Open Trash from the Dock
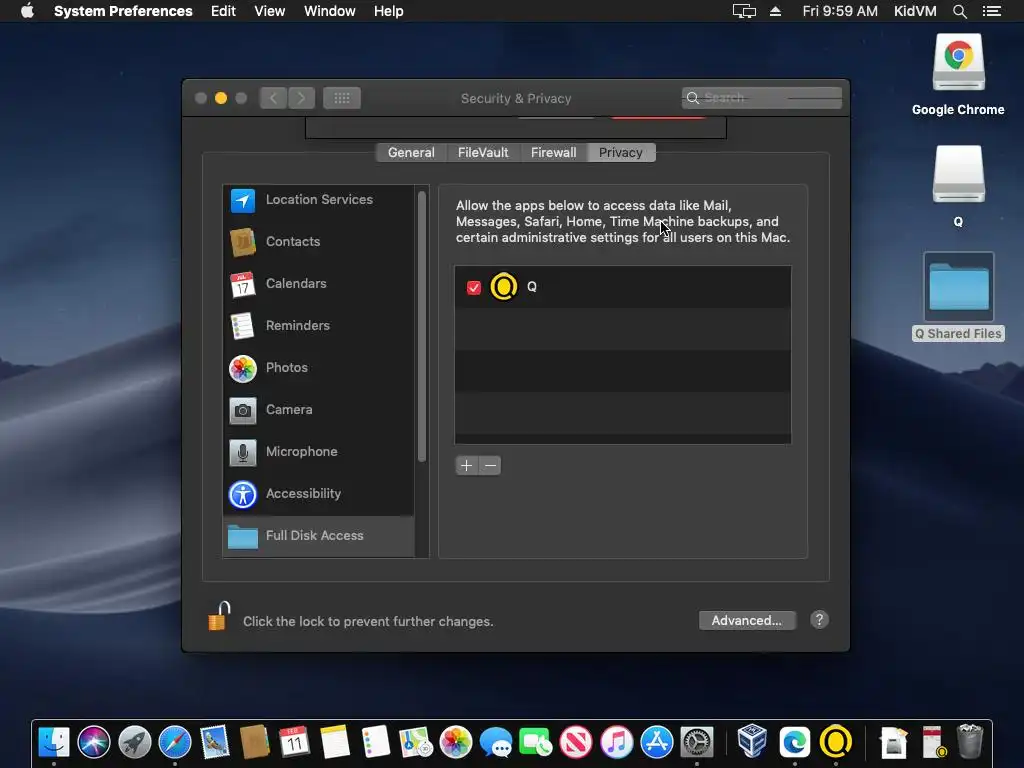Screen dimensions: 1024x768 tap(970, 741)
